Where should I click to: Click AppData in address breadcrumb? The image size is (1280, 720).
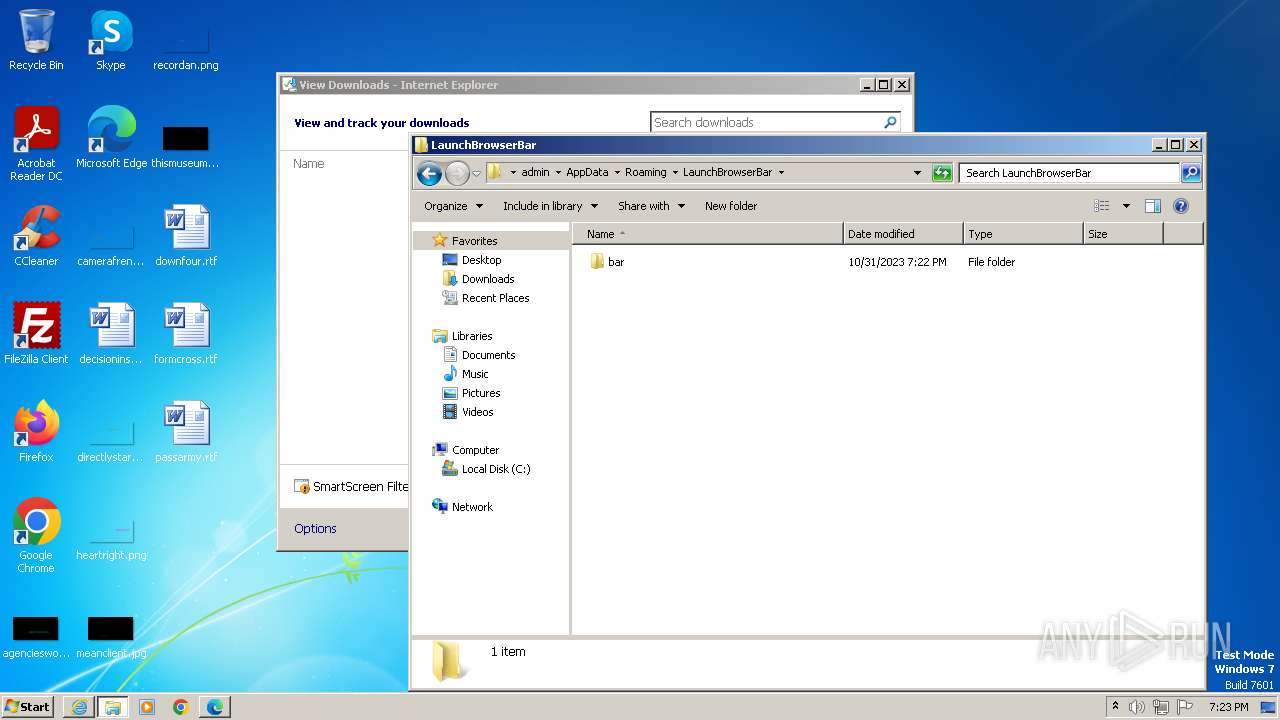click(587, 173)
